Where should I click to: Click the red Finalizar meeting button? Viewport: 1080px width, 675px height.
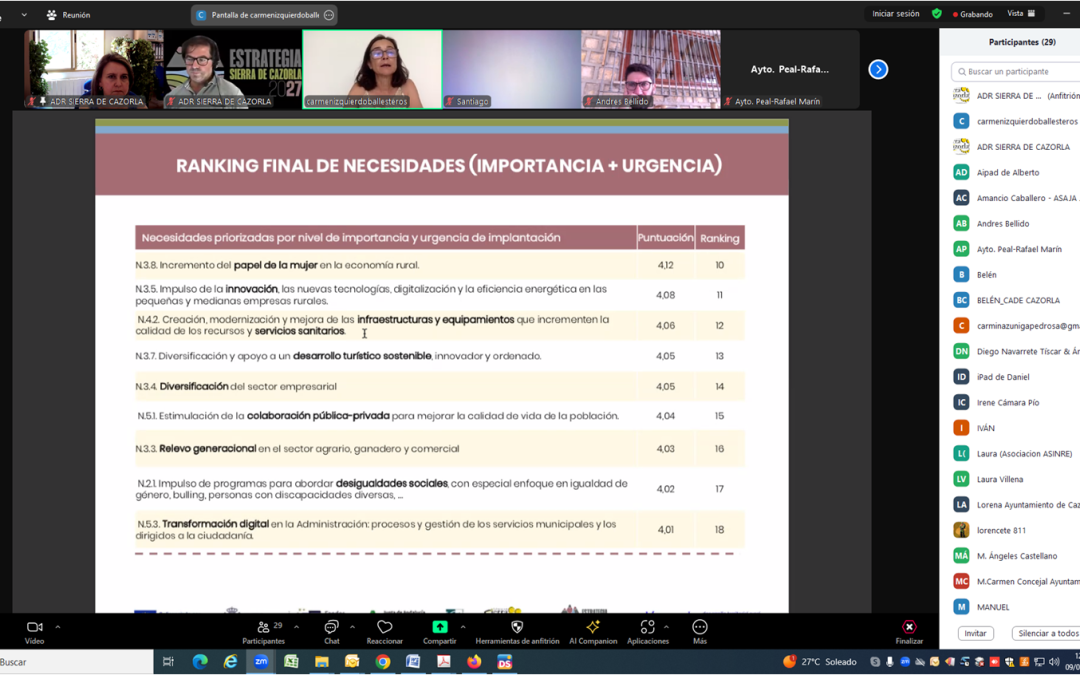coord(909,628)
